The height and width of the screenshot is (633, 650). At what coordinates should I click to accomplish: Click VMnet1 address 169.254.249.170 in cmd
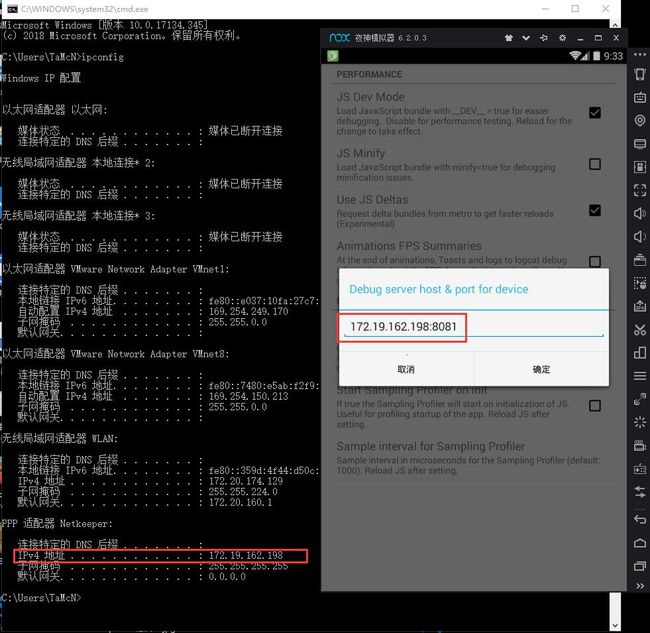(x=248, y=311)
